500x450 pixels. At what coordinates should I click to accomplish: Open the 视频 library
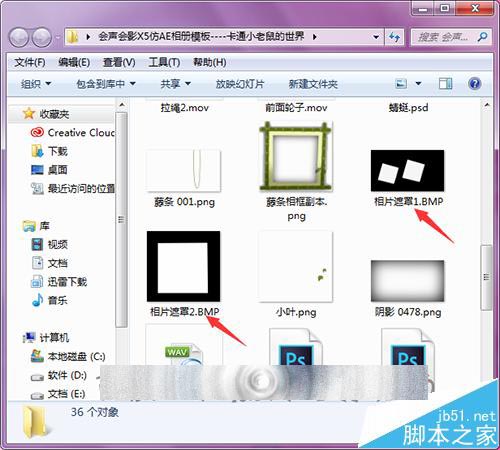[49, 245]
